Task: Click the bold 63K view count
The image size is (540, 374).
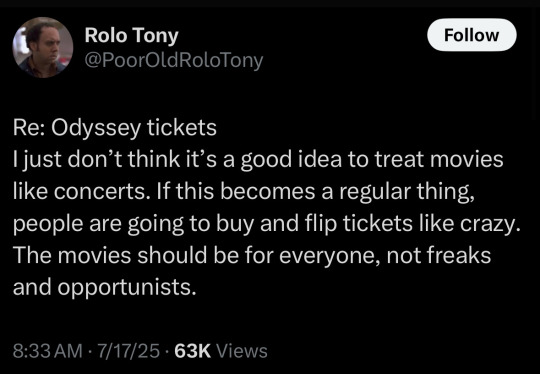Action: coord(193,351)
